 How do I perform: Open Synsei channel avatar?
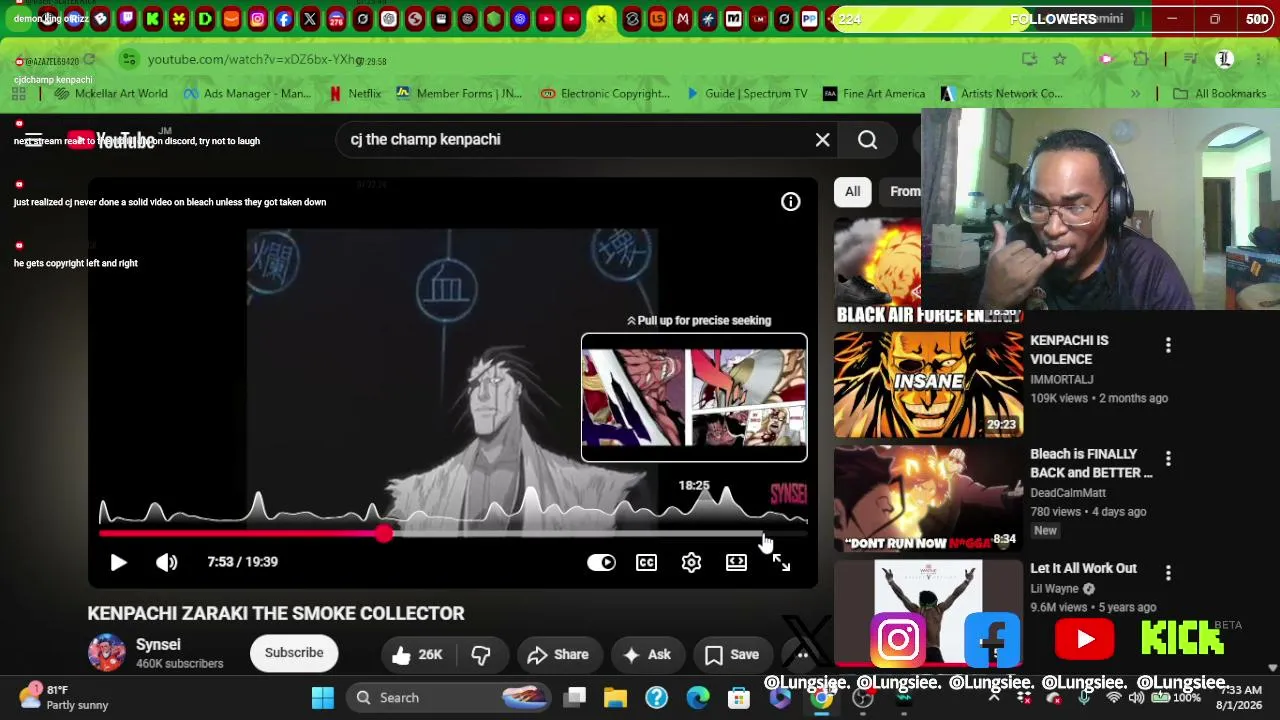point(106,652)
